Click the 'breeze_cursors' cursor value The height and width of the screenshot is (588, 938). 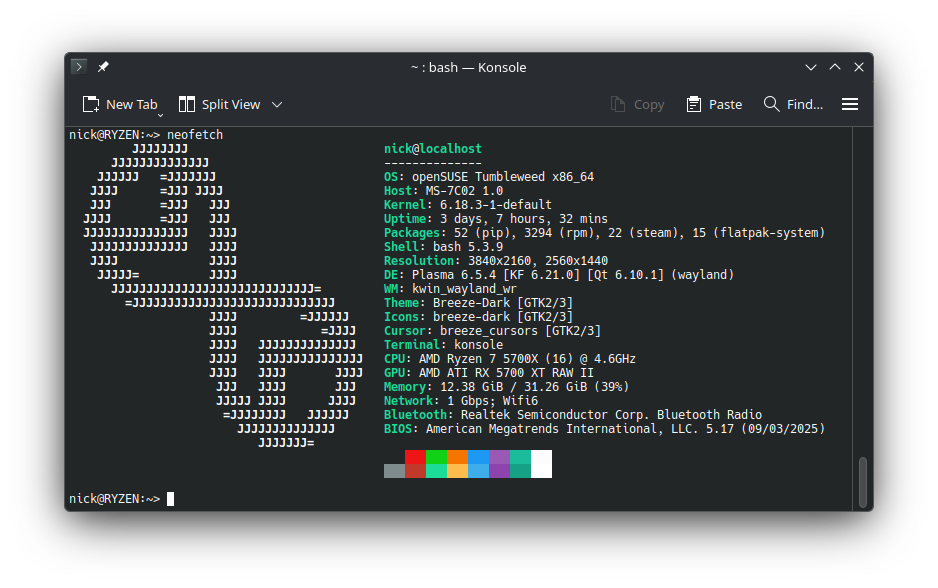point(489,331)
